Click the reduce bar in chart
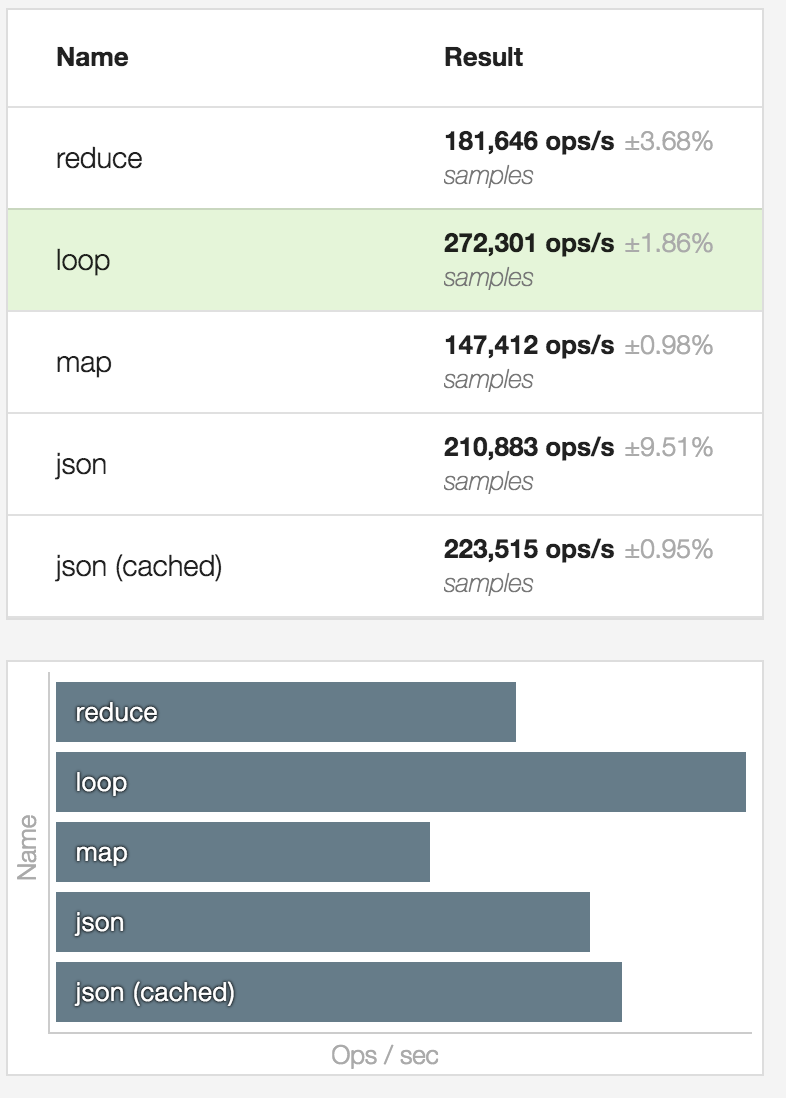786x1098 pixels. tap(286, 712)
